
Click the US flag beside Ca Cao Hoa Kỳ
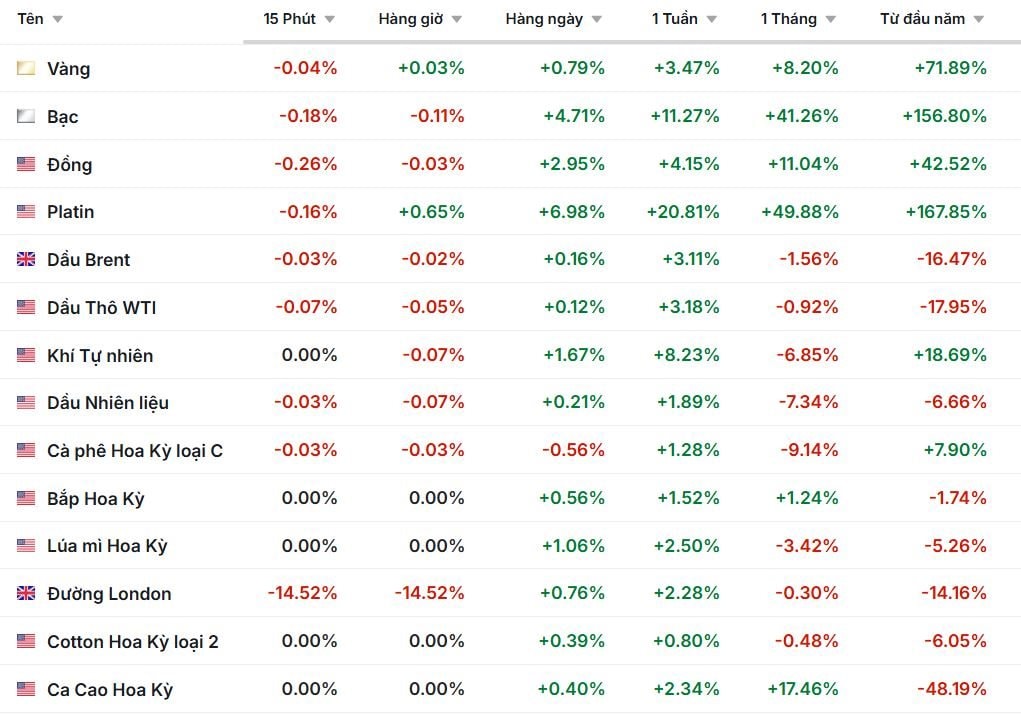(26, 690)
